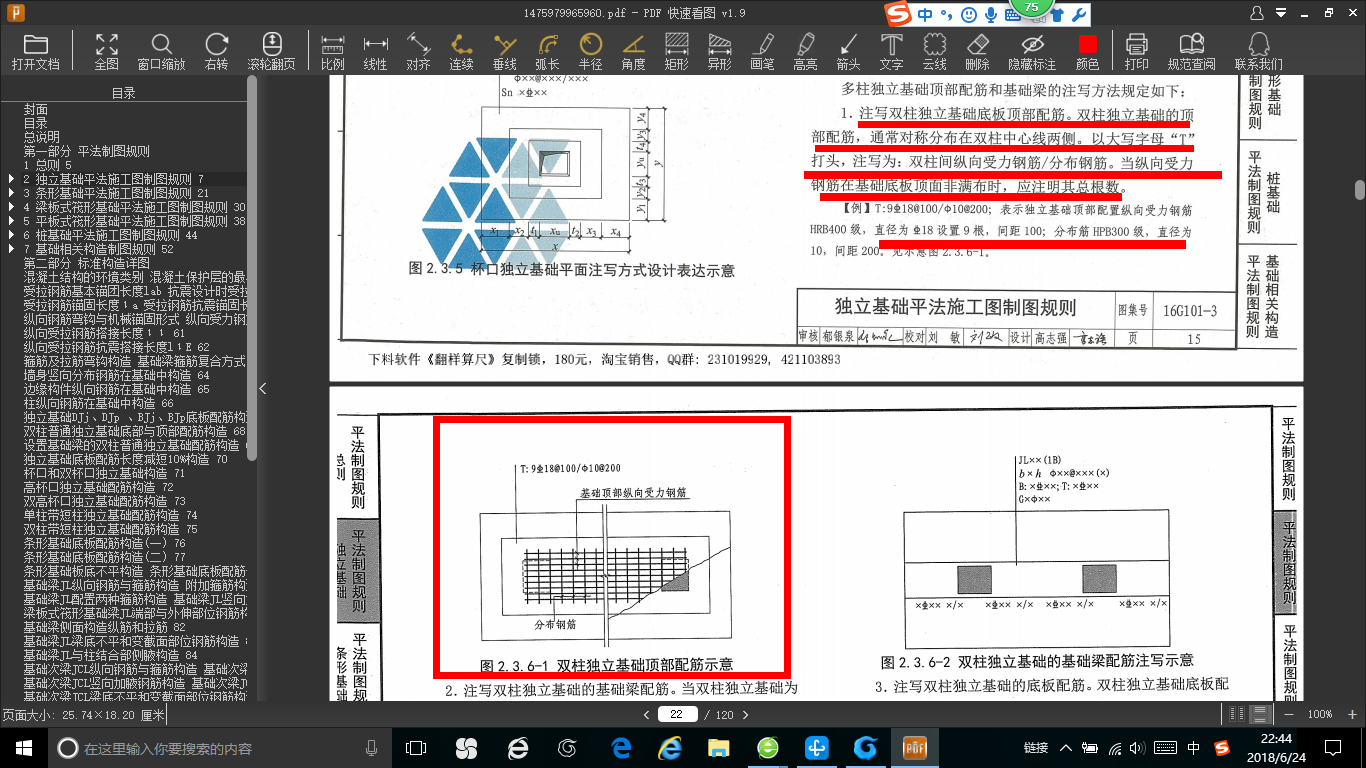Choose the 云线 cloud line tool
Screen dimensions: 1366x768
click(x=934, y=51)
